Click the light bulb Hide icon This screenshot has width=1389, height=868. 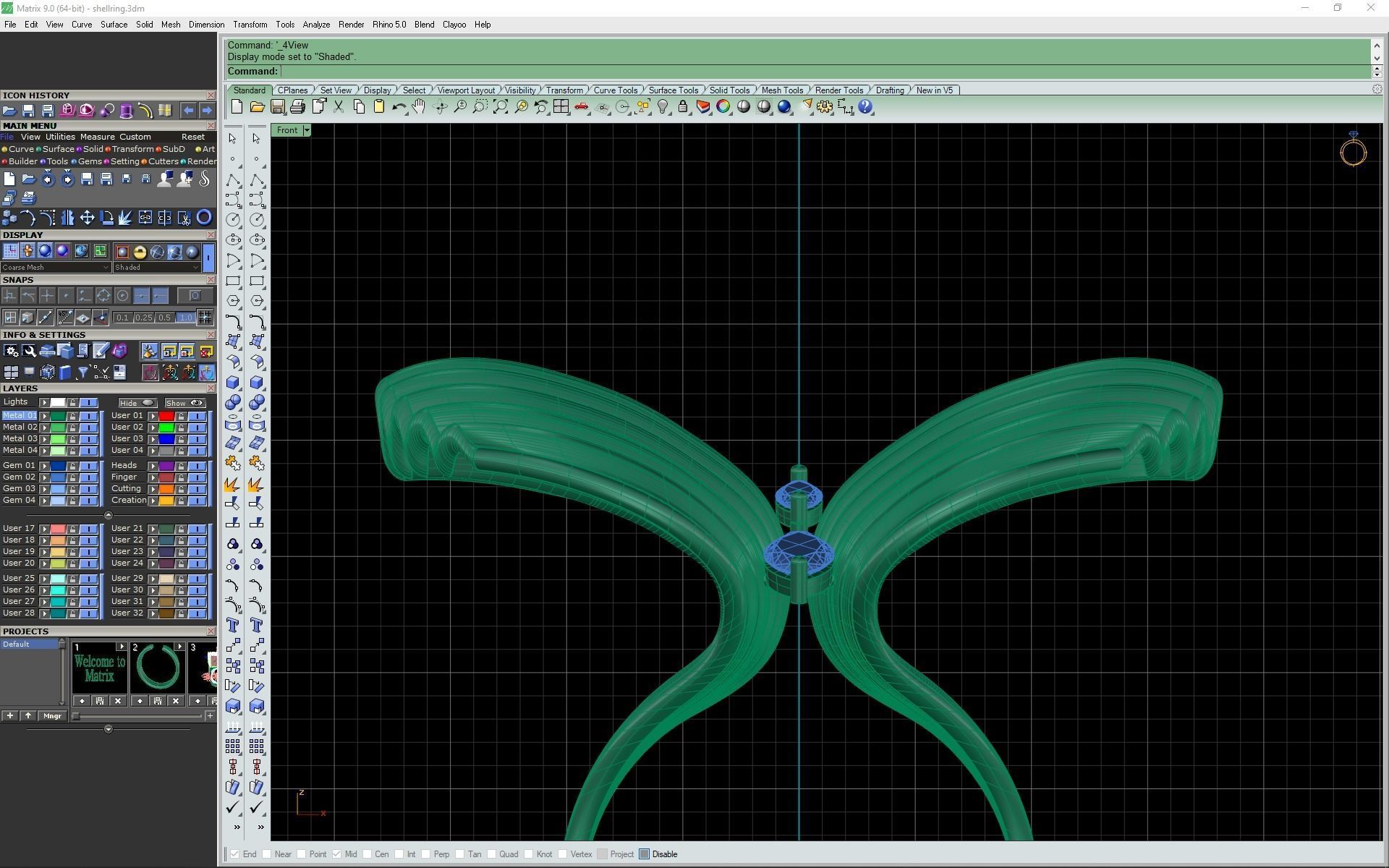663,107
